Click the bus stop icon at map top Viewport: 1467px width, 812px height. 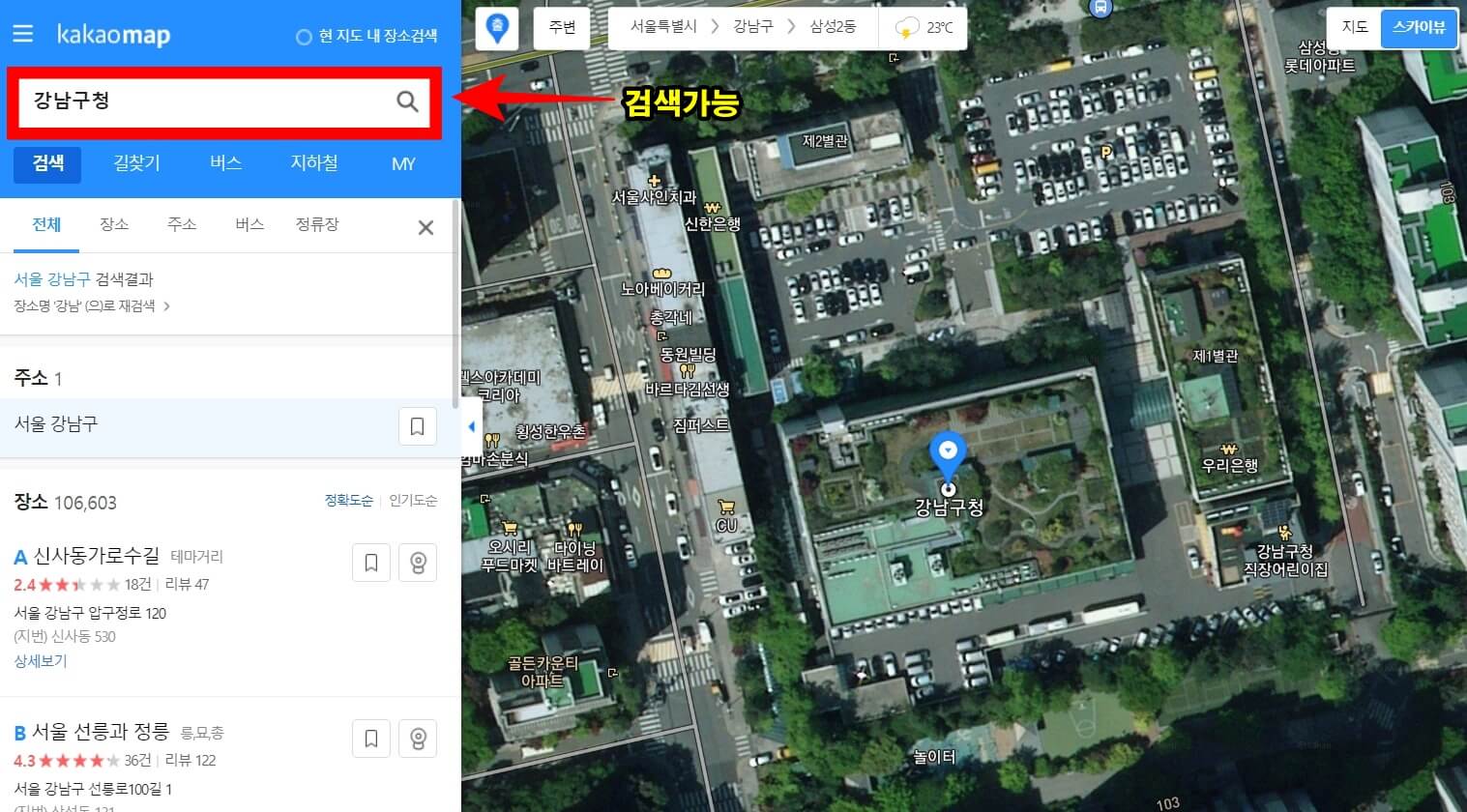pyautogui.click(x=1100, y=8)
